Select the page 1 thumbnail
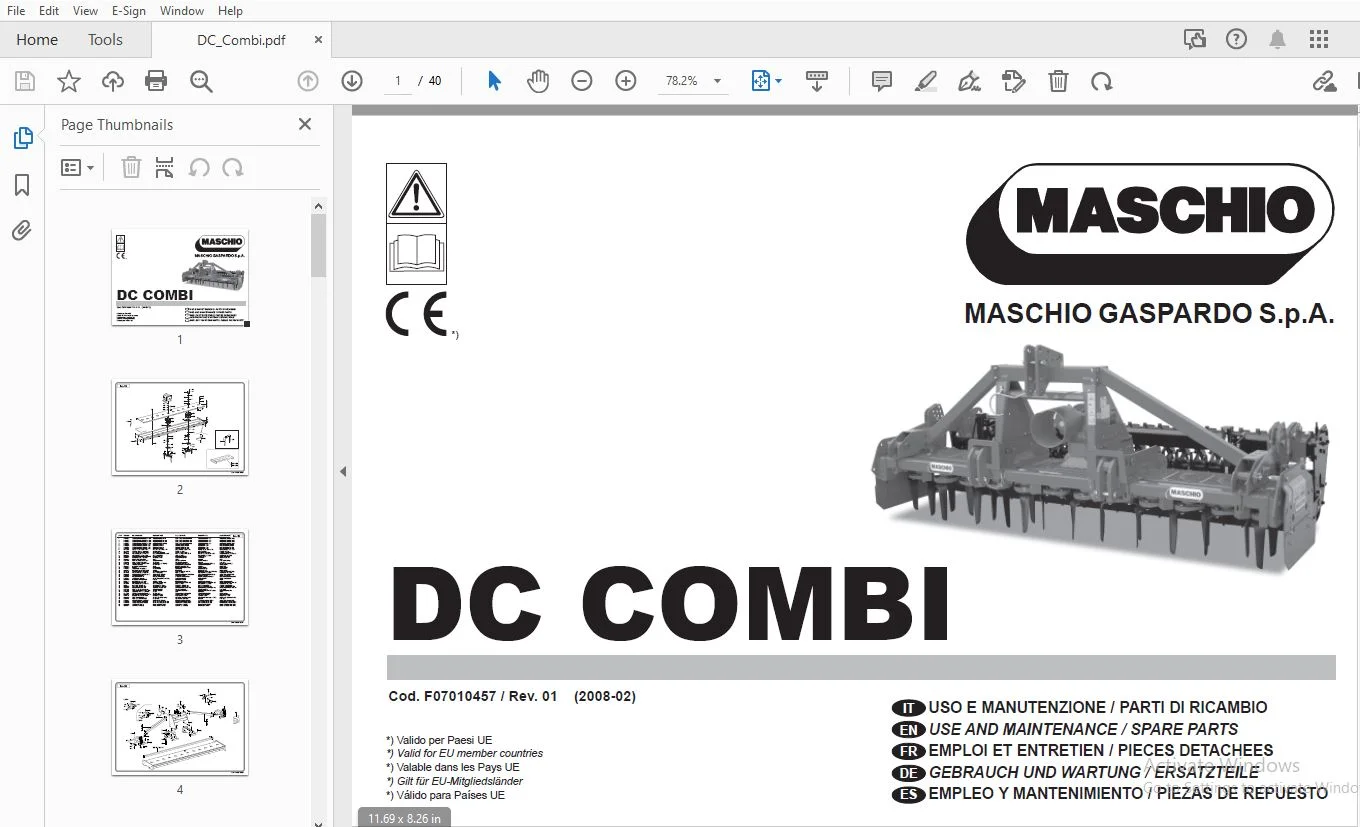The width and height of the screenshot is (1360, 827). pyautogui.click(x=180, y=277)
